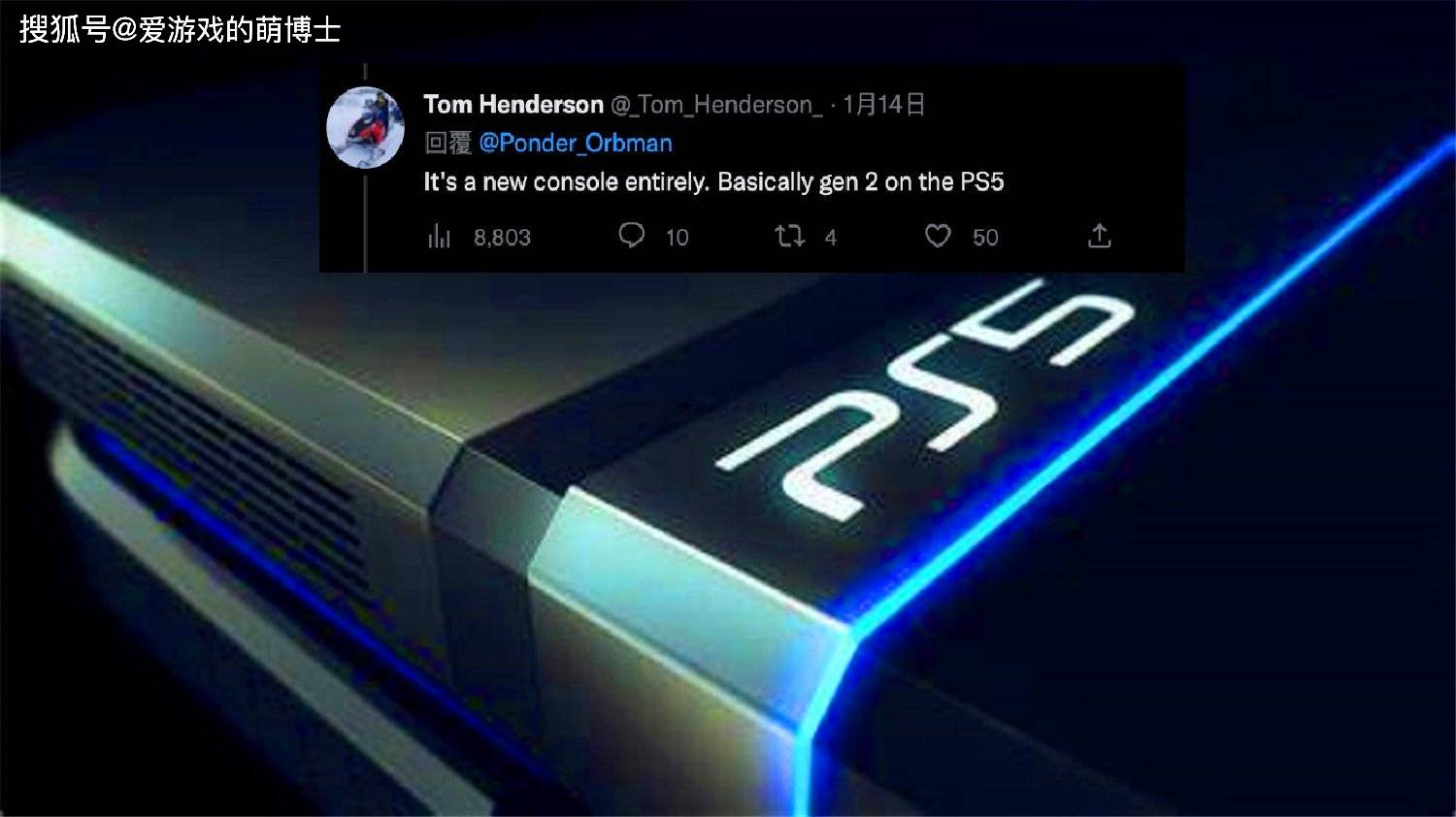Open Tom Henderson's snowmobile profile avatar

[x=365, y=127]
